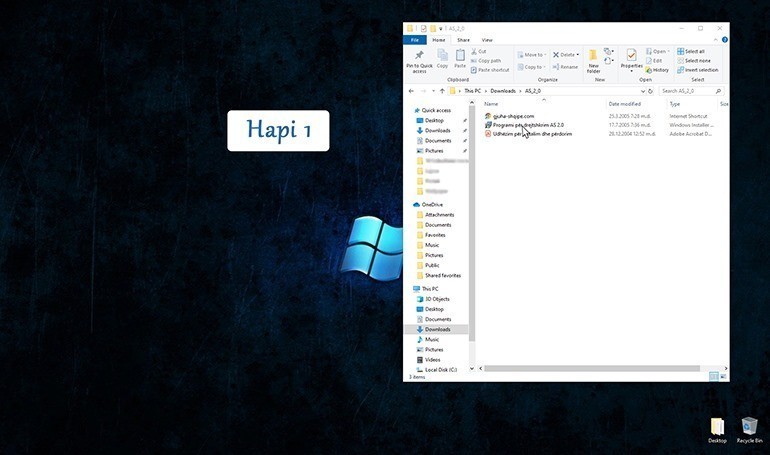Click Invert selection in ribbon

[697, 70]
